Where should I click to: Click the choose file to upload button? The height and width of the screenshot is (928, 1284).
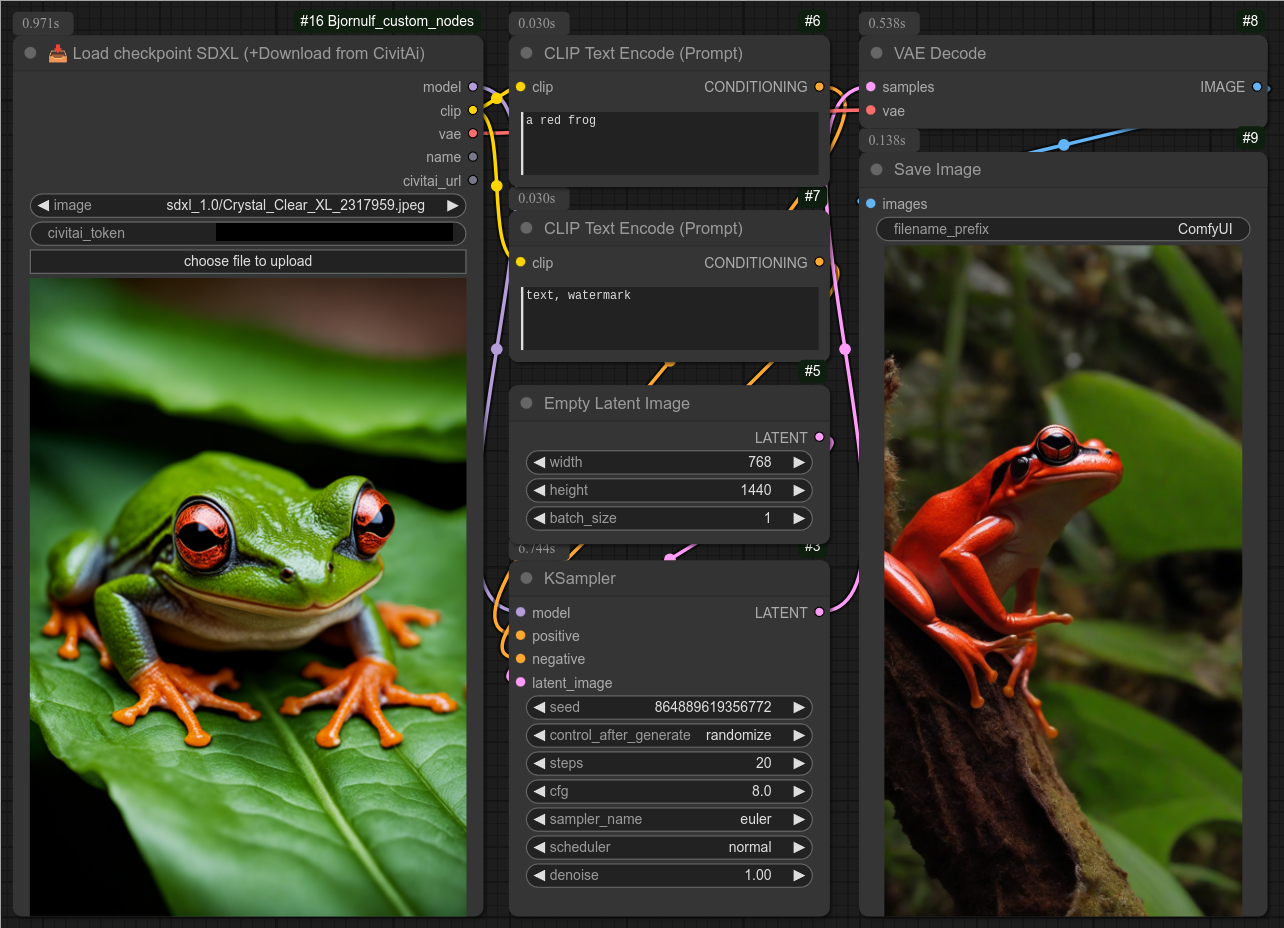pos(248,262)
